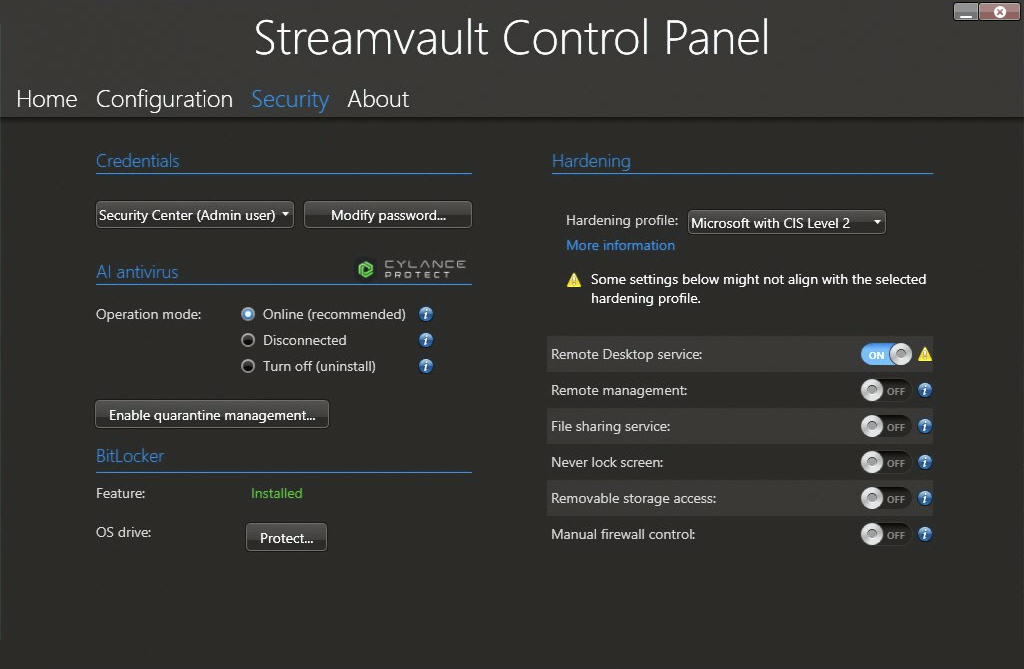Viewport: 1024px width, 669px height.
Task: Open info icon for Remote management
Action: [925, 391]
